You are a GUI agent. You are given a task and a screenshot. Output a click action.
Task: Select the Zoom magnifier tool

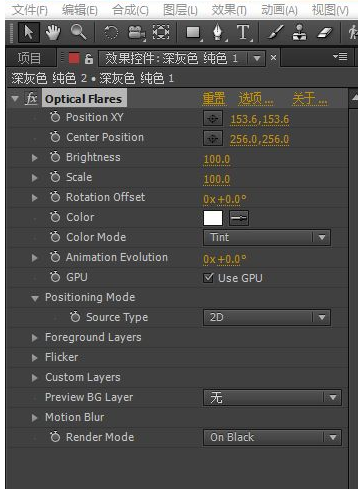pos(78,32)
